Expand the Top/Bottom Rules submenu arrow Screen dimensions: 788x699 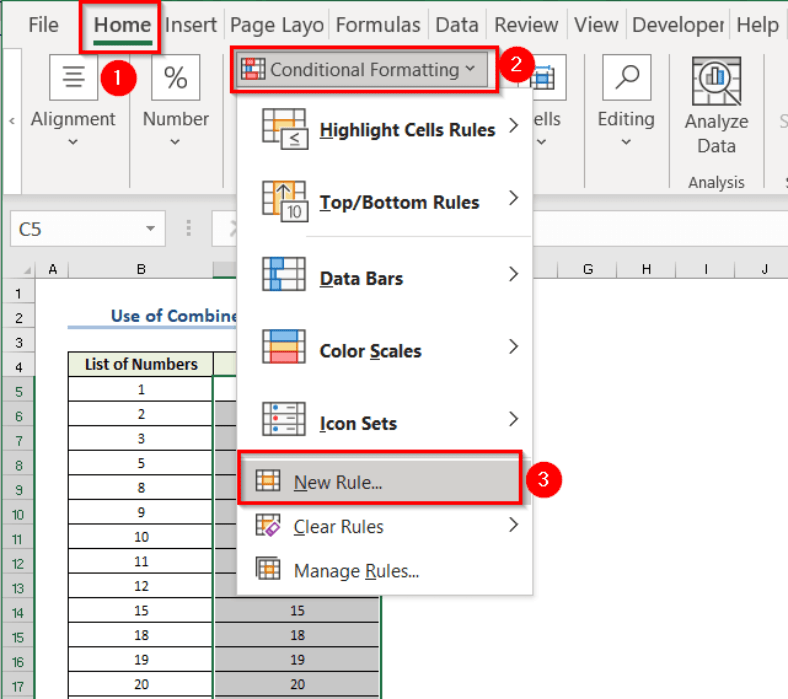click(513, 198)
